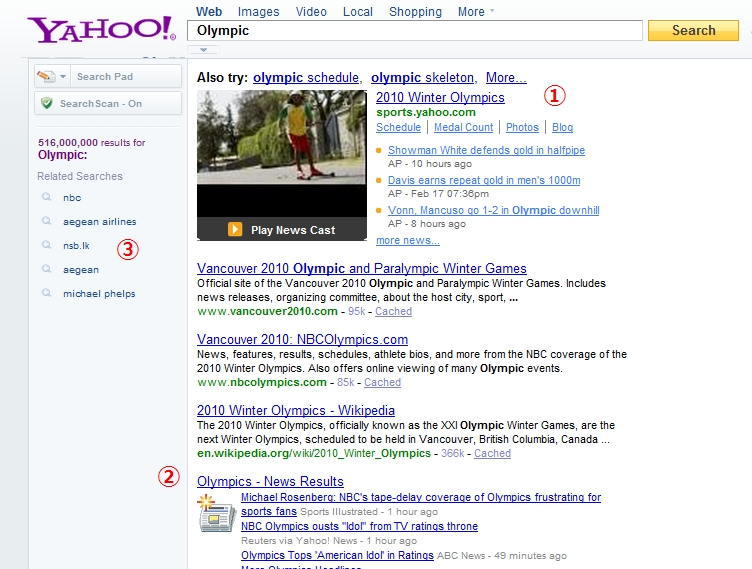Open the 2010 Winter Olympics link
This screenshot has width=752, height=569.
tap(440, 97)
